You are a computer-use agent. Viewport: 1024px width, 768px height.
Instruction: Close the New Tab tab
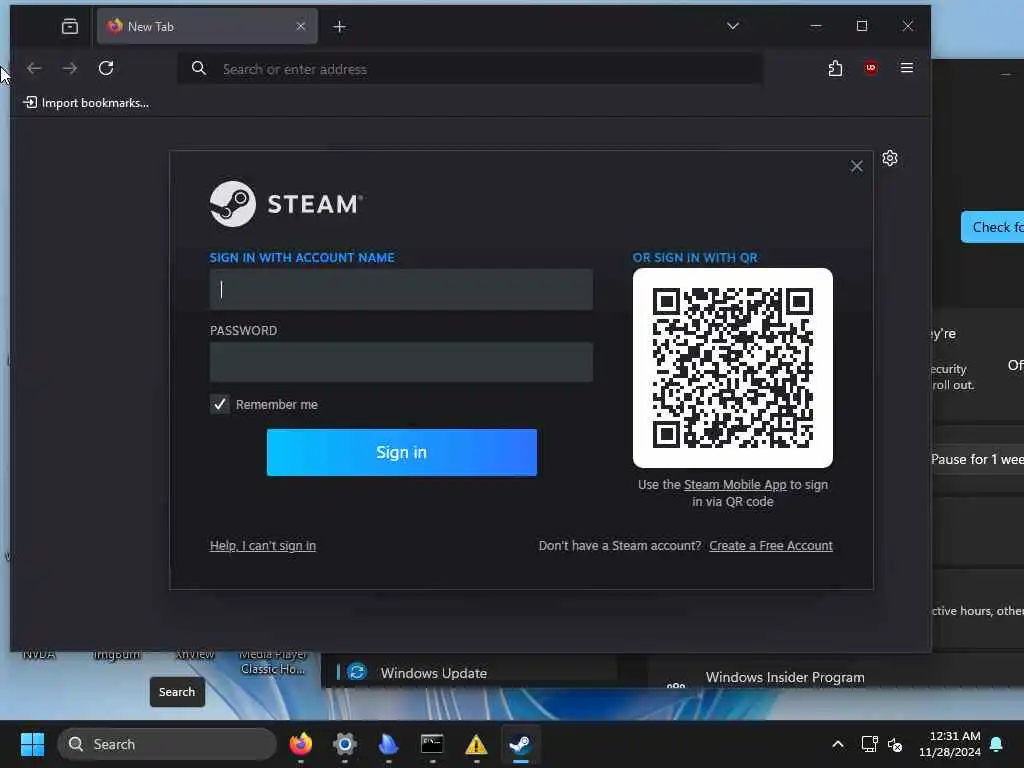[300, 26]
